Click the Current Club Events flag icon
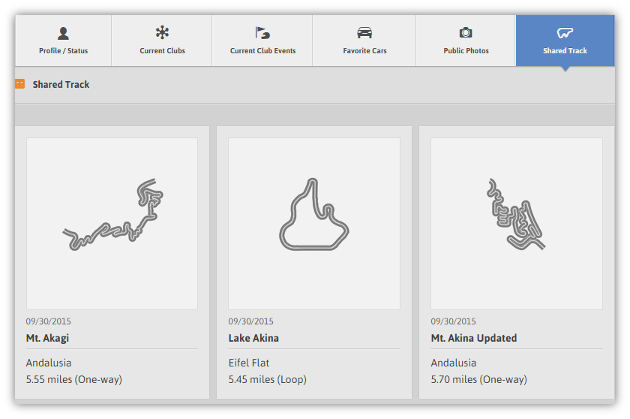This screenshot has width=630, height=419. (x=262, y=33)
